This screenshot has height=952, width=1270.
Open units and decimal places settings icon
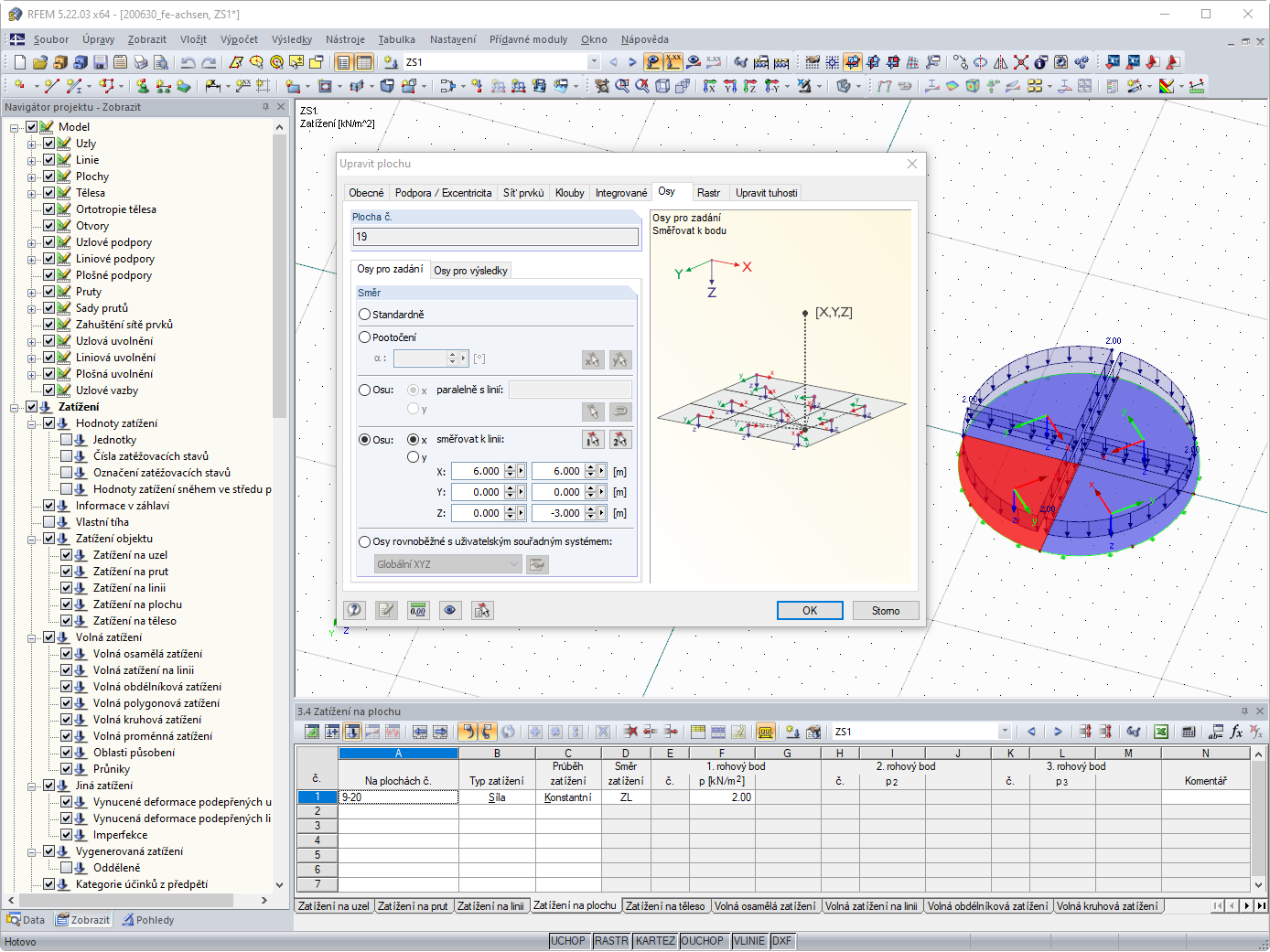(x=418, y=610)
